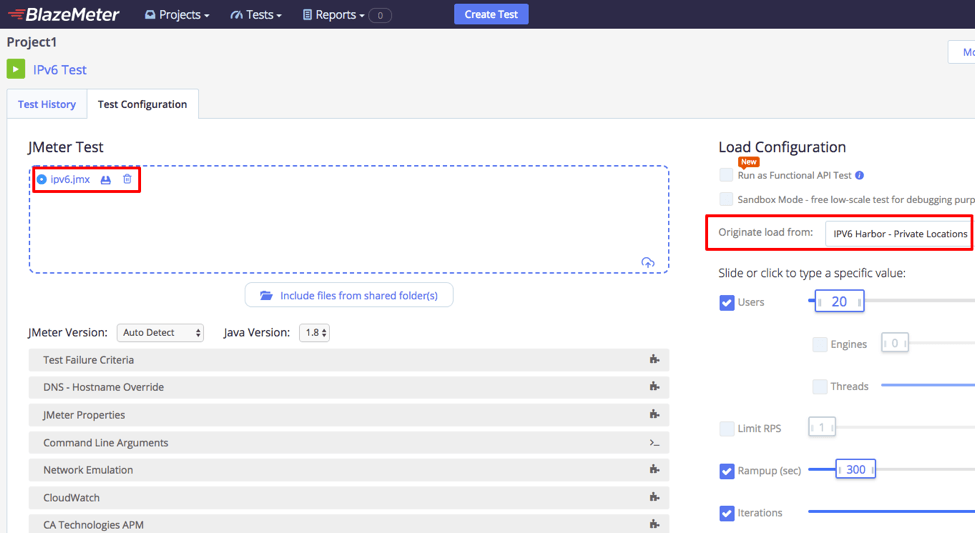Expand the CloudWatch section

tap(349, 498)
